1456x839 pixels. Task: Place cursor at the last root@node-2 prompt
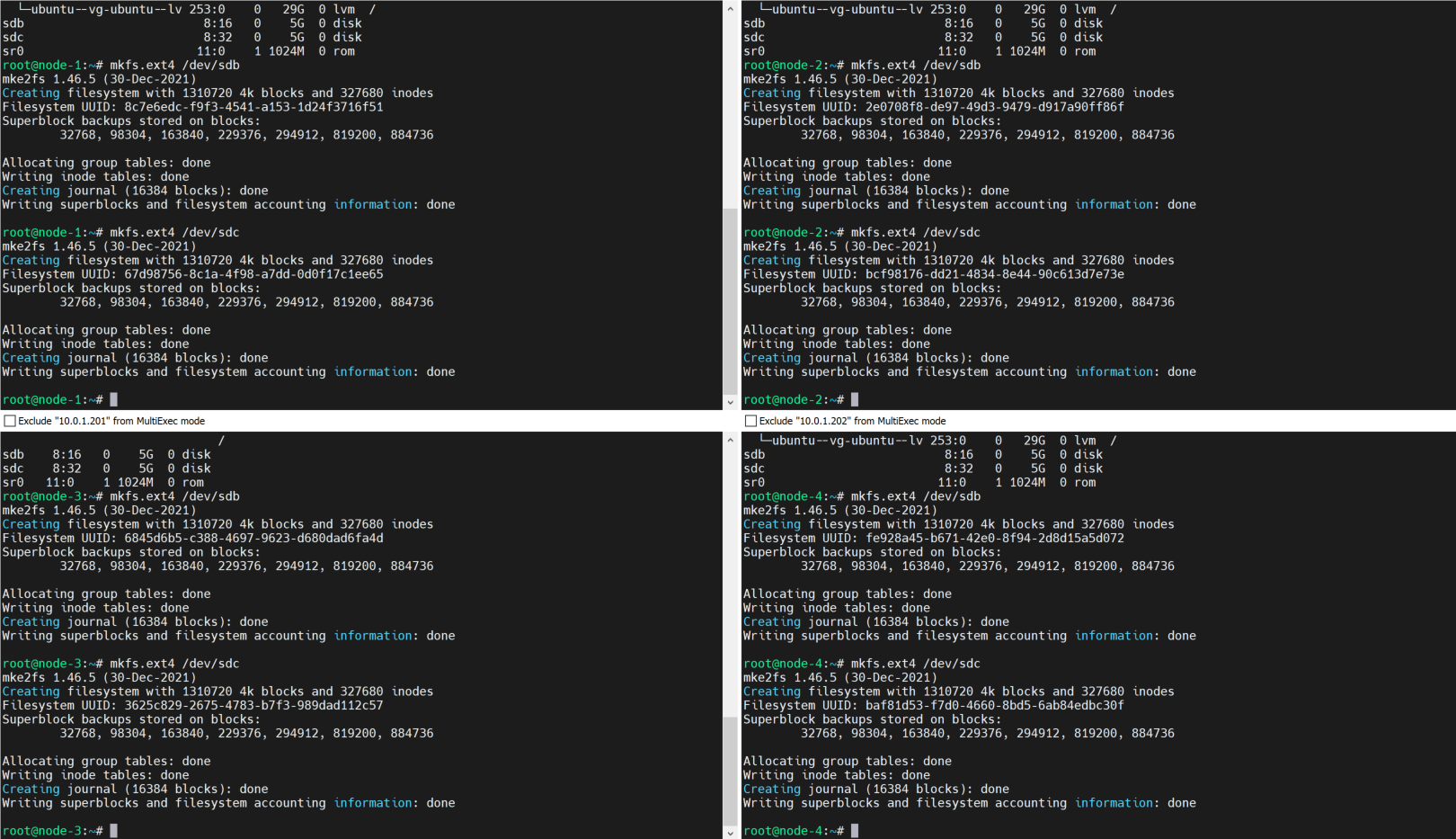tap(855, 399)
